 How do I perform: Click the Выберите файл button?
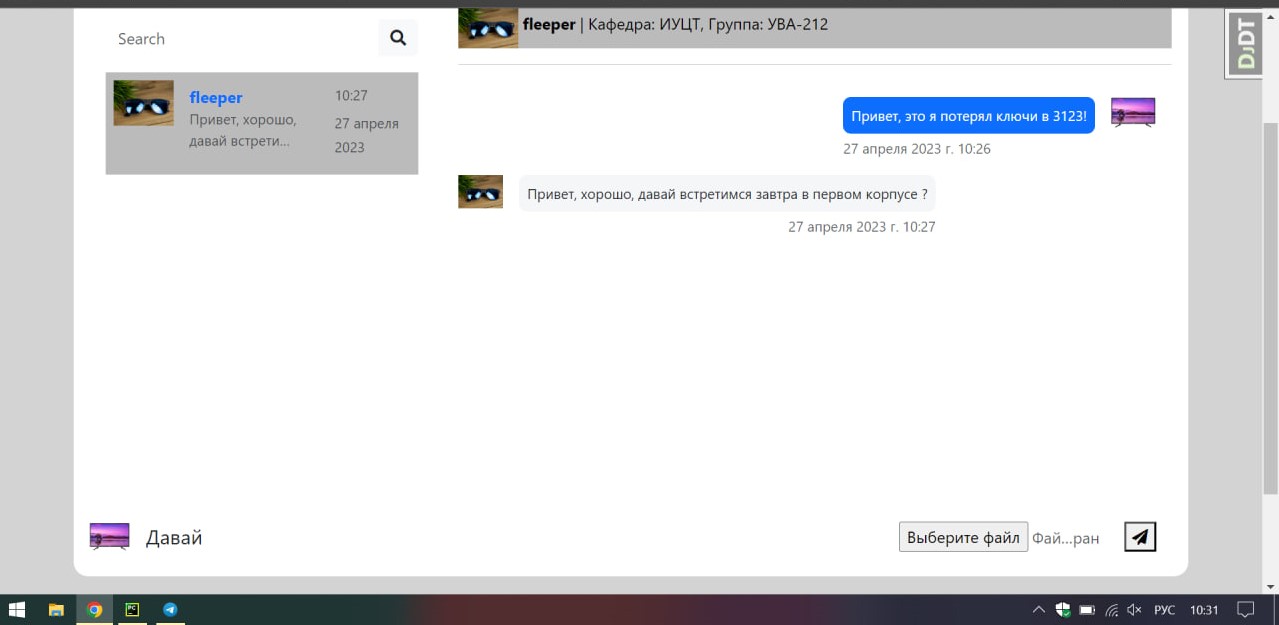click(963, 537)
